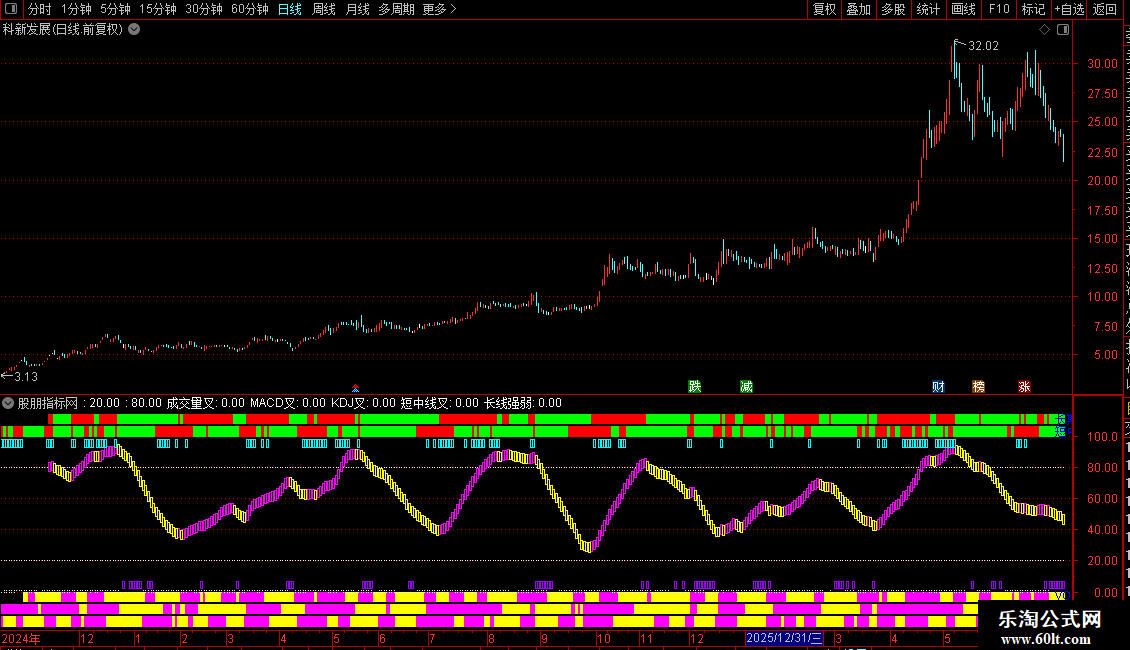The image size is (1130, 650).
Task: Select the 60分钟 period
Action: (250, 9)
